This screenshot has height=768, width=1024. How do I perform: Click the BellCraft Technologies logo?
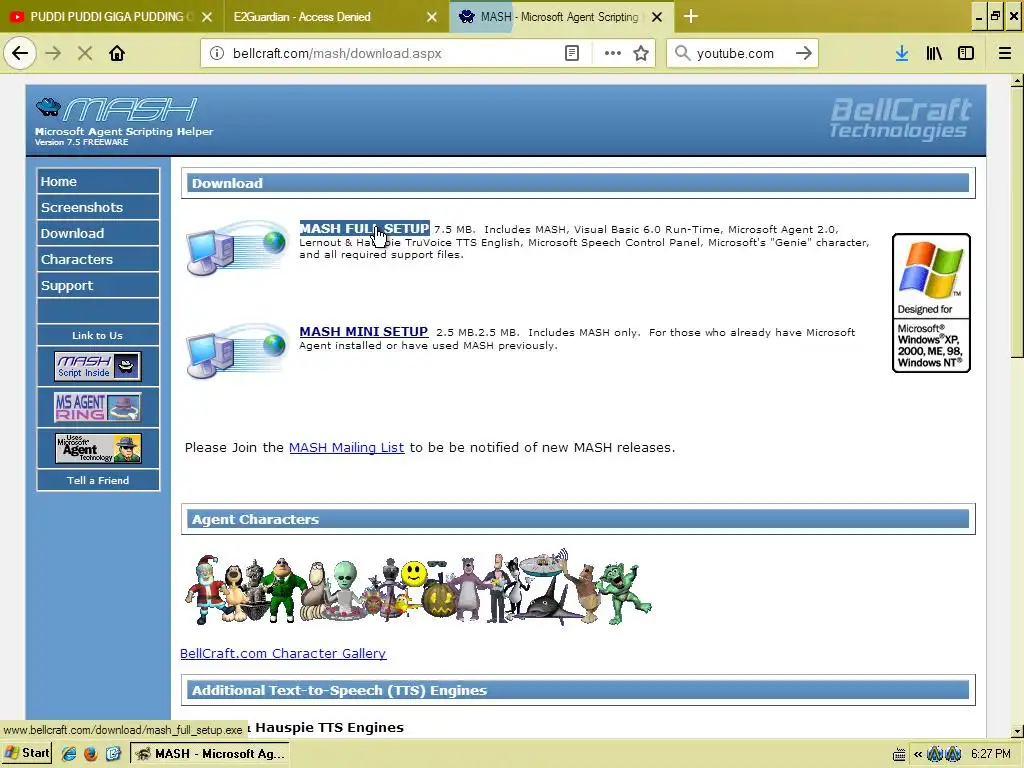tap(901, 118)
